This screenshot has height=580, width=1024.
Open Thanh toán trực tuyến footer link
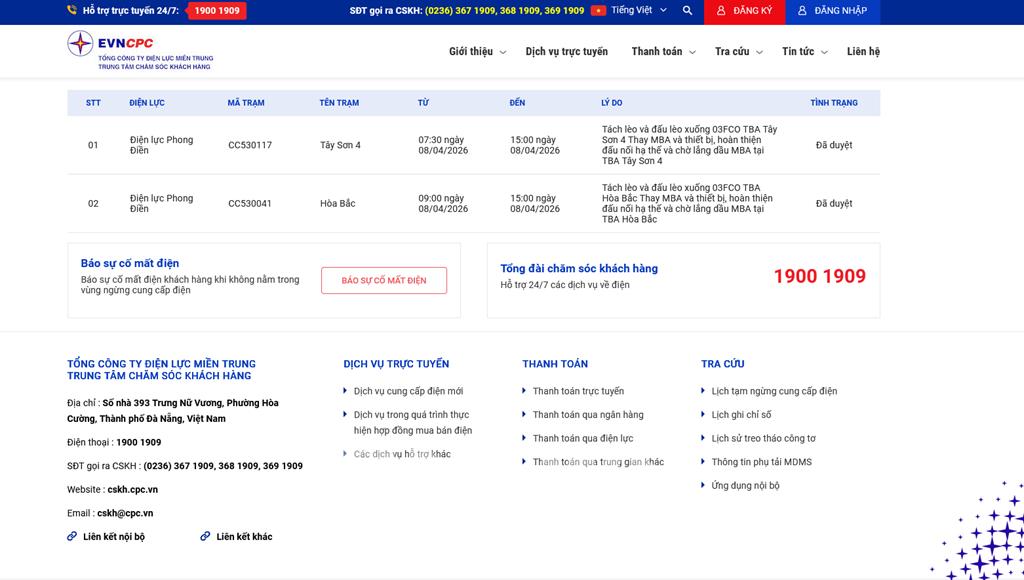[578, 391]
